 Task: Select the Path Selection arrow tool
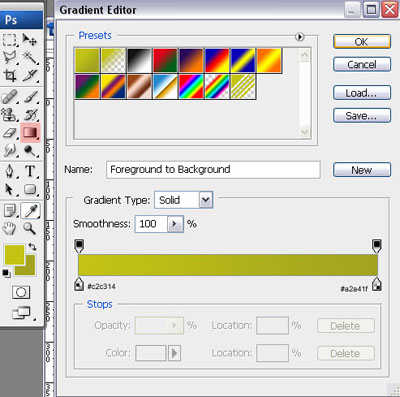[x=9, y=189]
